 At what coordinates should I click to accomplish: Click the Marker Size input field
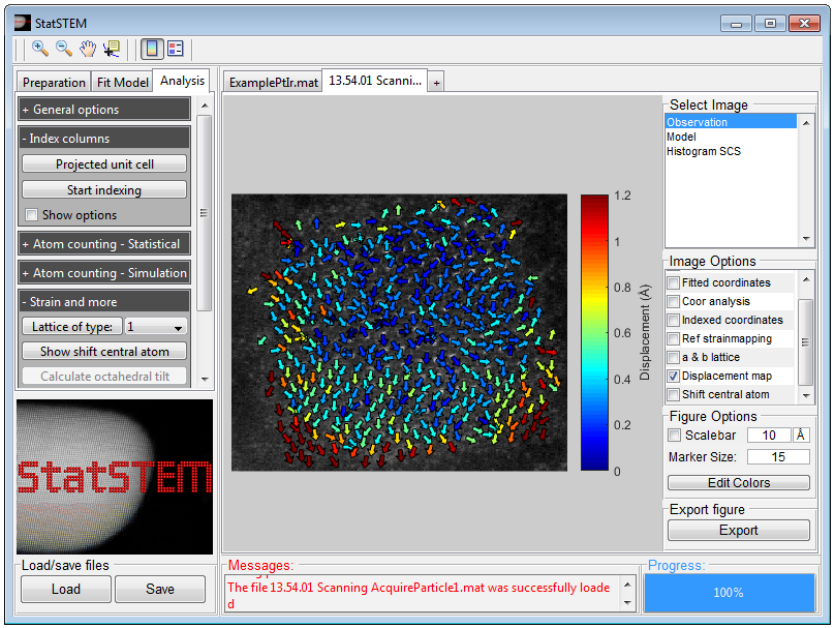tap(777, 457)
